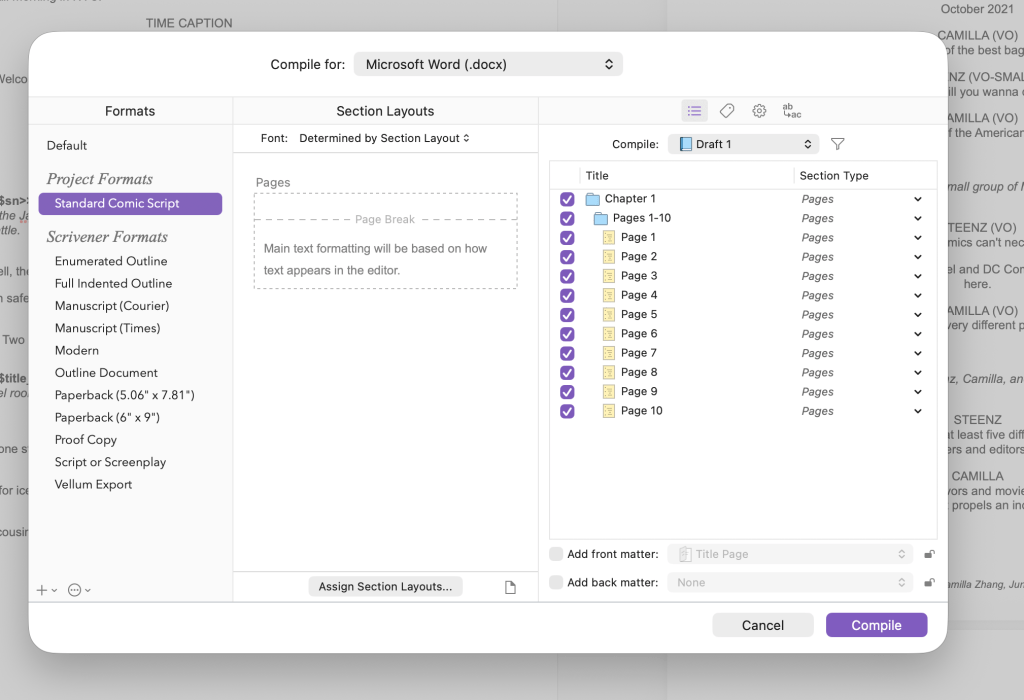Screen dimensions: 1024x700
Task: Open the Compile for file format dropdown
Action: pos(488,64)
